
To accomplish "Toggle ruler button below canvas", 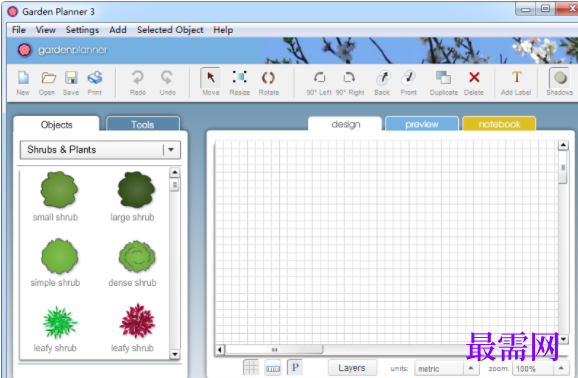I will 273,368.
